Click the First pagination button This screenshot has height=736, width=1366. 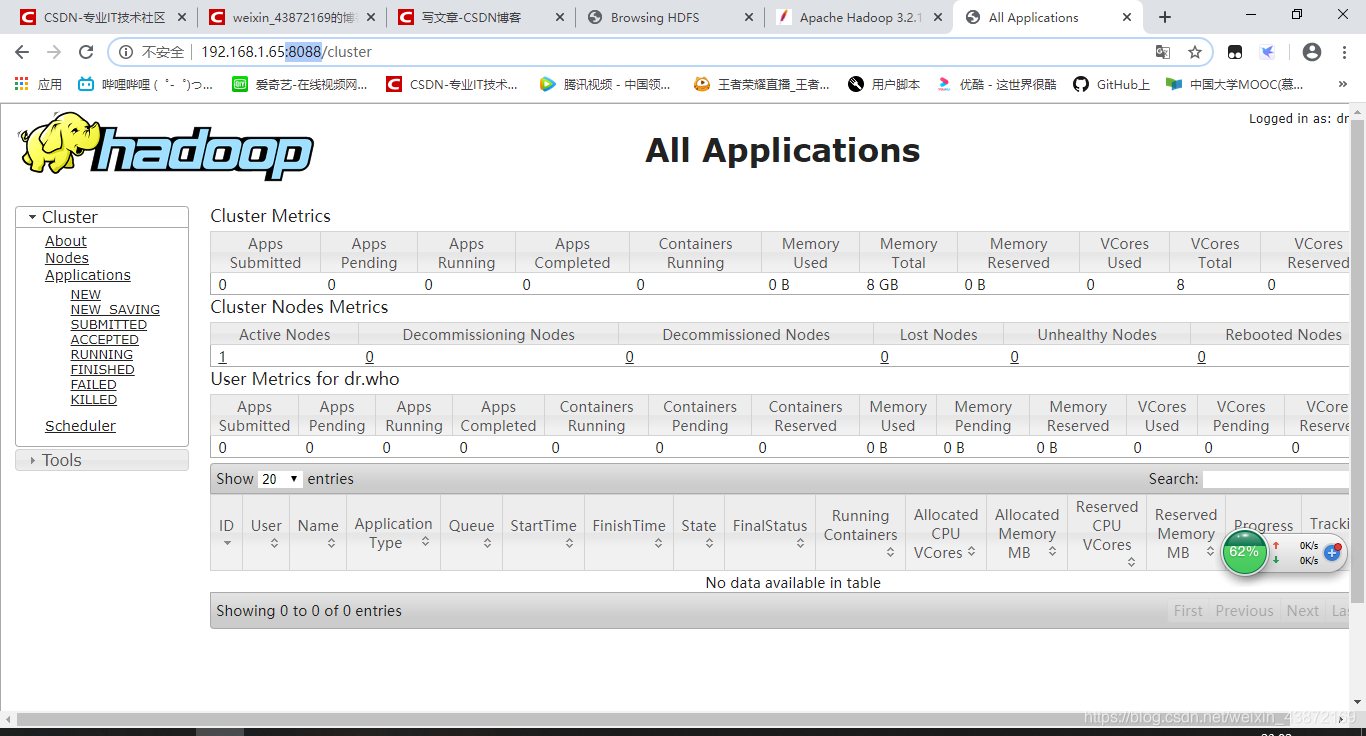click(x=1188, y=611)
